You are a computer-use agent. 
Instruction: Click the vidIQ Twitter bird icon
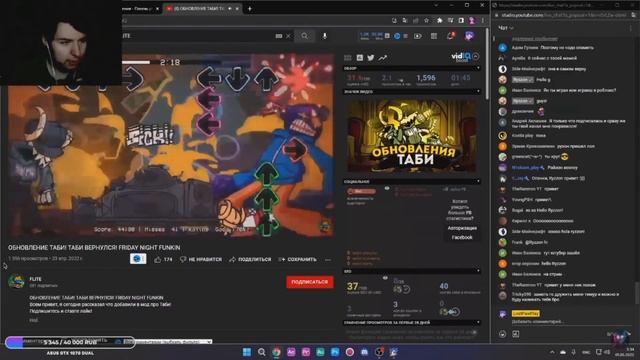coord(371,58)
